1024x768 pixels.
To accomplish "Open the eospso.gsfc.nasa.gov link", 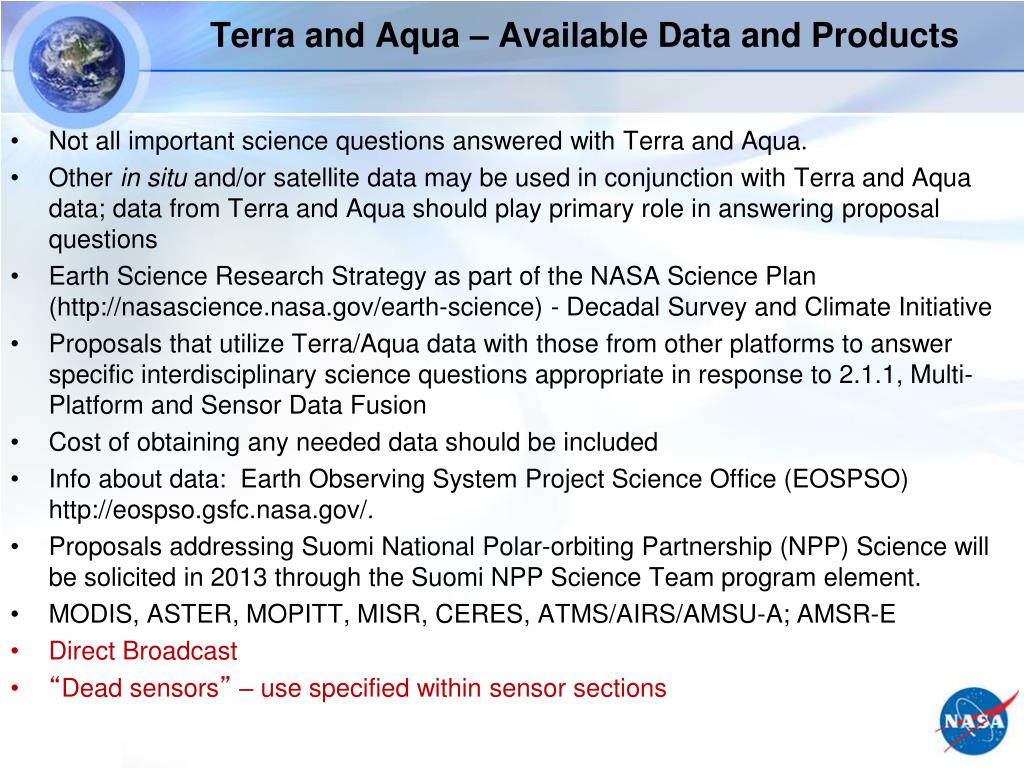I will click(211, 510).
